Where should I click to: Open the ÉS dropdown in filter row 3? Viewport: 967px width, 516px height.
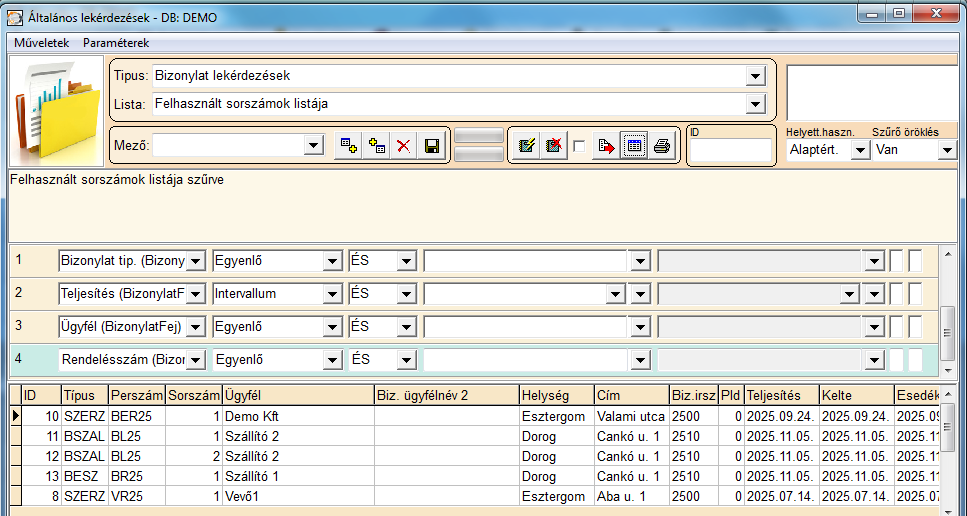(406, 327)
